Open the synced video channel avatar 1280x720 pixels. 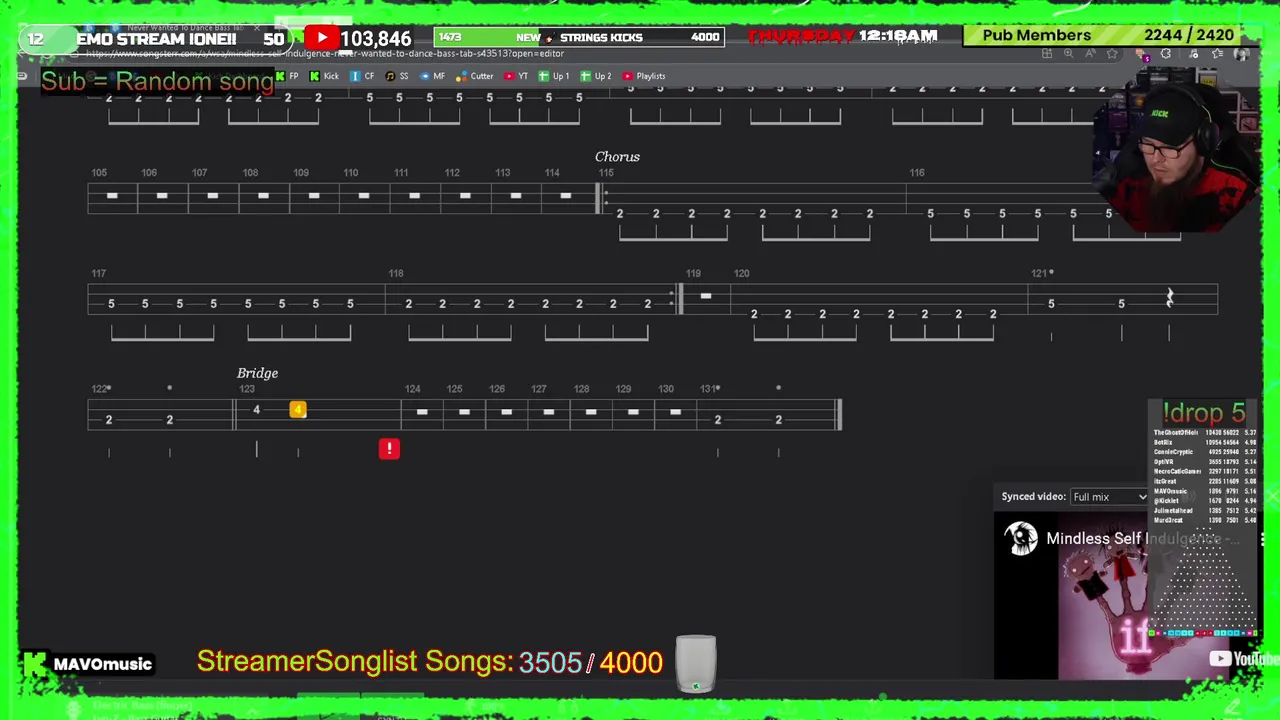(x=1021, y=539)
